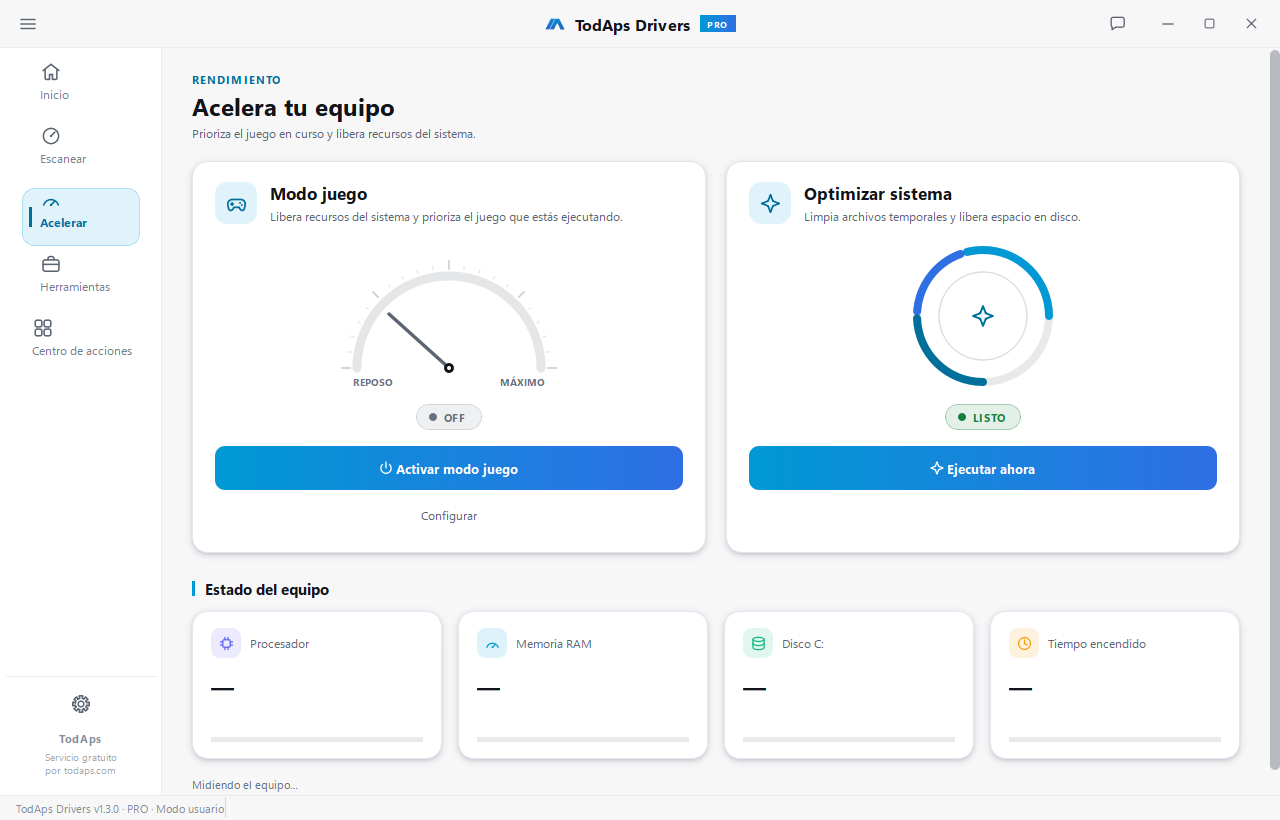Click Ejecutar ahora button
Image resolution: width=1280 pixels, height=820 pixels.
(x=983, y=468)
